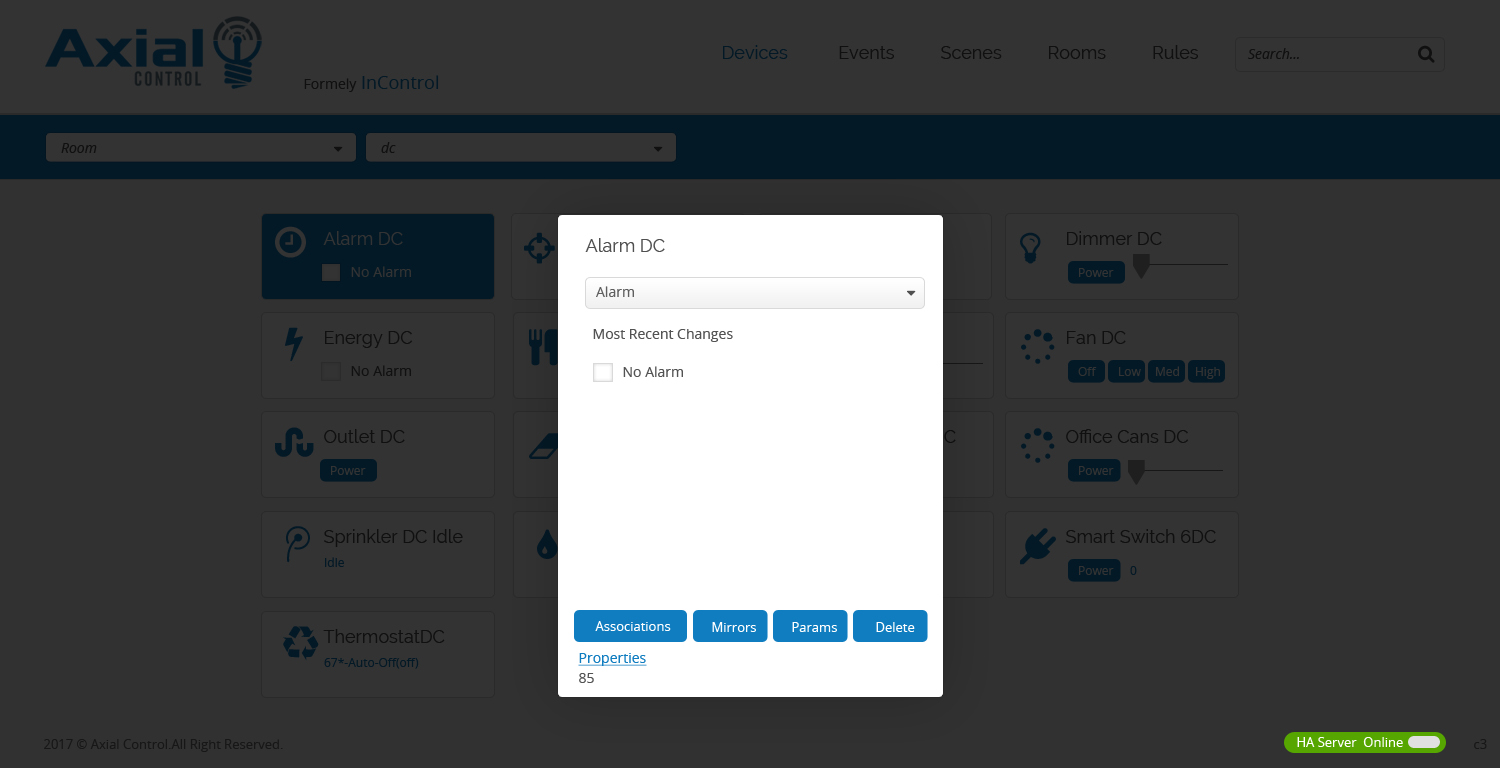This screenshot has height=768, width=1500.
Task: Open the Events menu
Action: pos(866,53)
